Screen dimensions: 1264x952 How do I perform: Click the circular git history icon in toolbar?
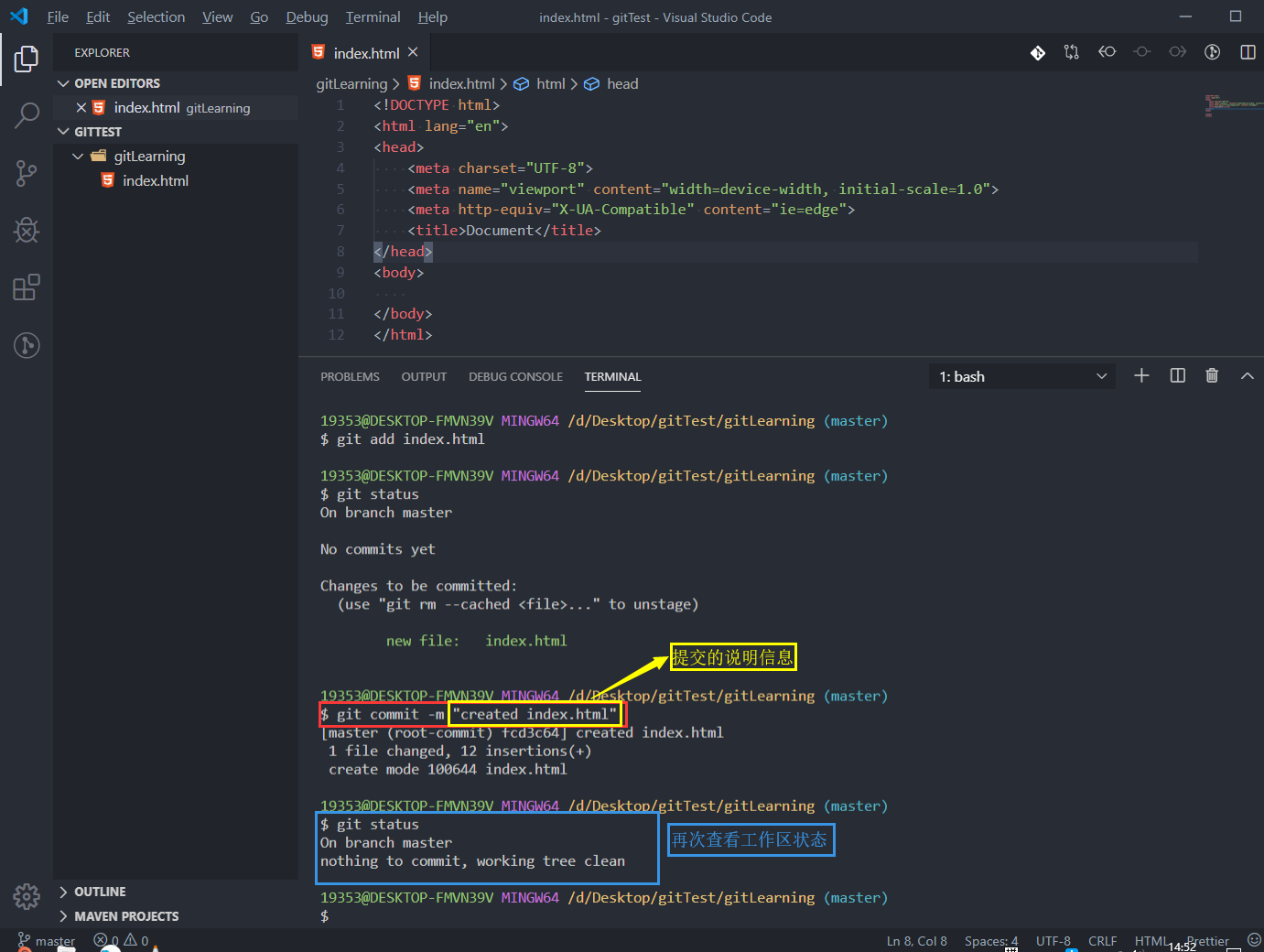[x=1213, y=52]
